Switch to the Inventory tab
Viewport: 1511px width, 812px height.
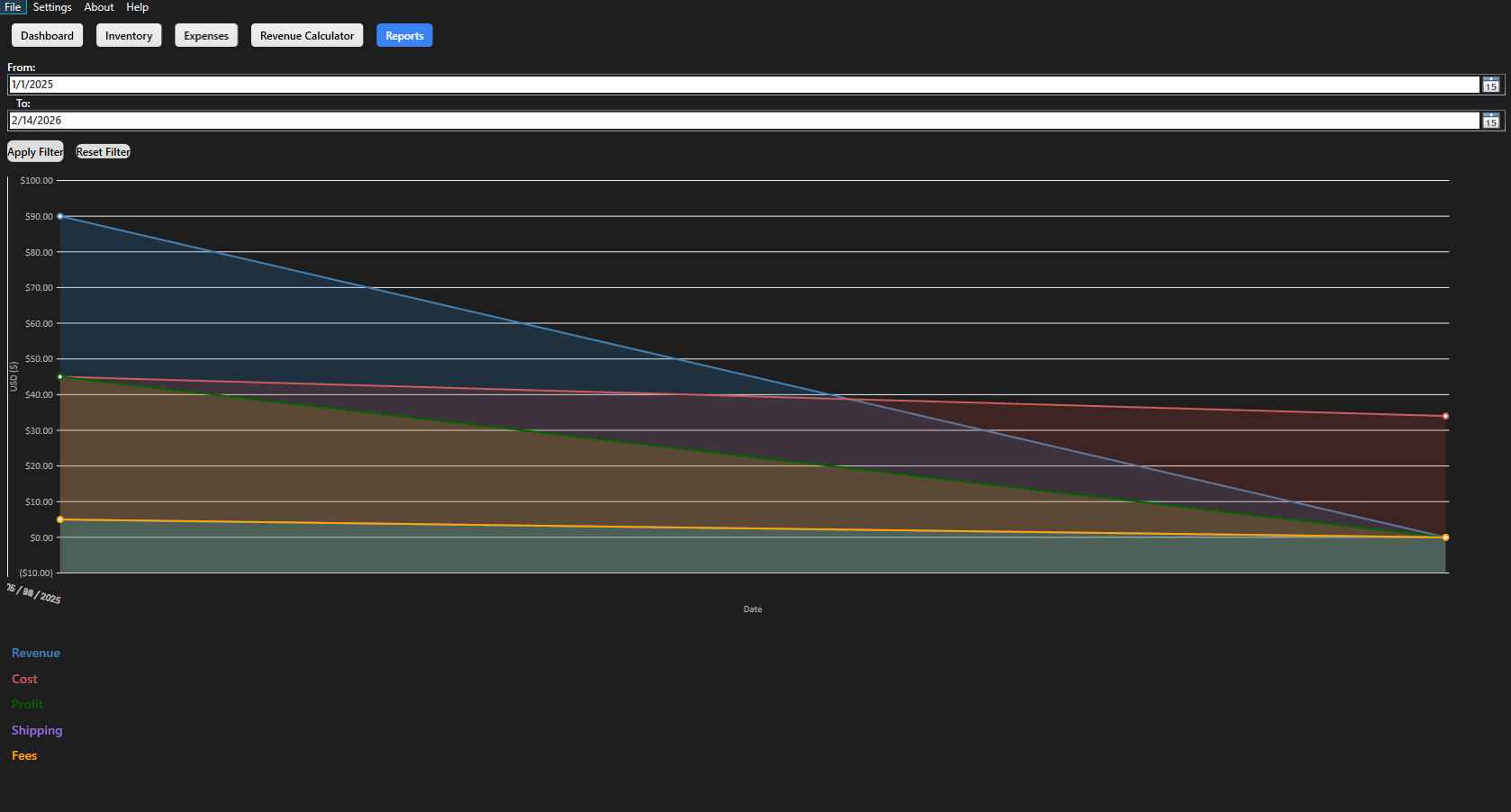(x=129, y=36)
